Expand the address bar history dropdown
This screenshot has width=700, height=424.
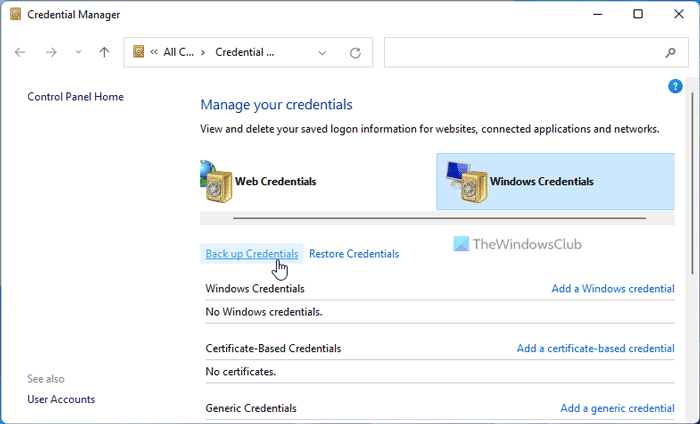click(x=321, y=53)
